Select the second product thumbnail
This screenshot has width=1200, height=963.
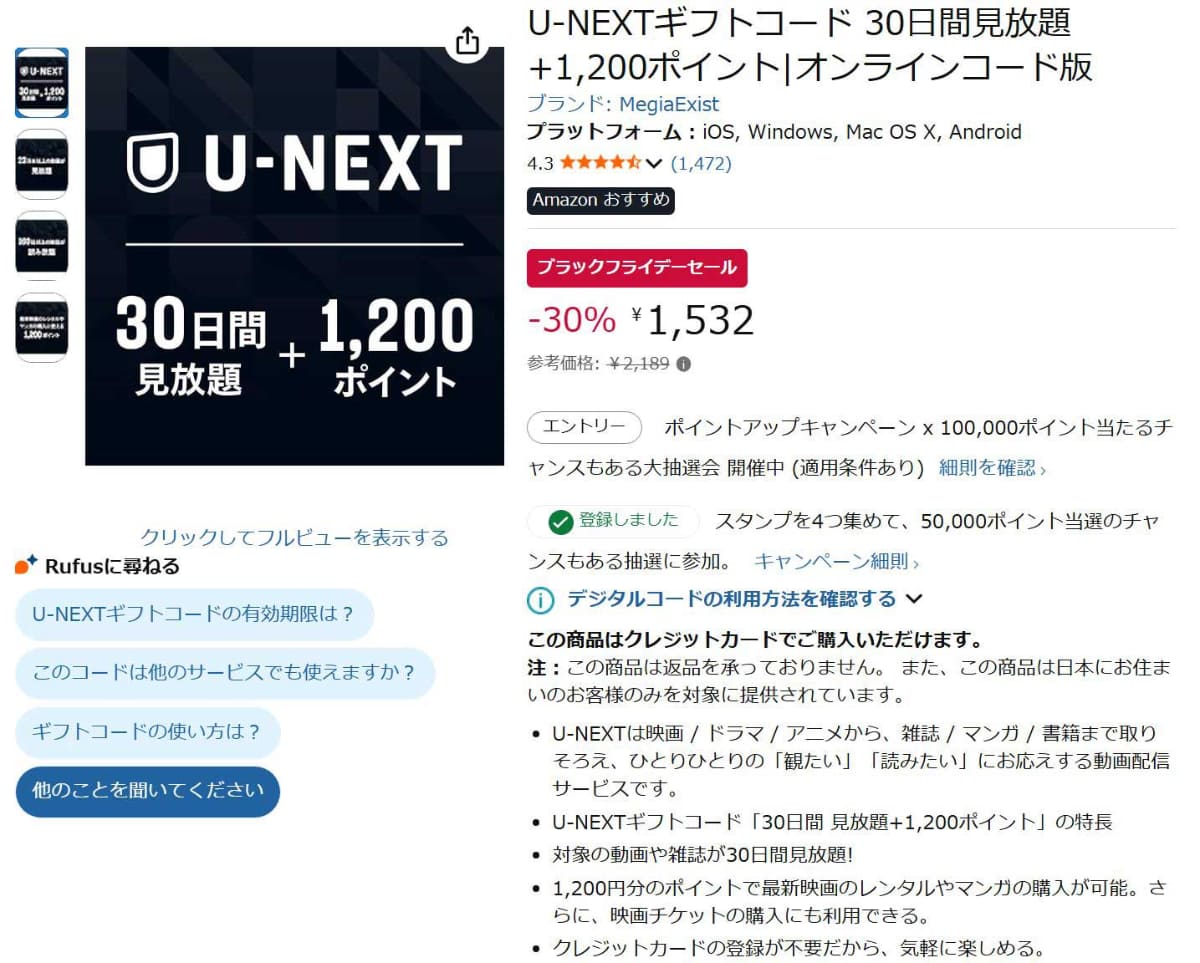42,163
